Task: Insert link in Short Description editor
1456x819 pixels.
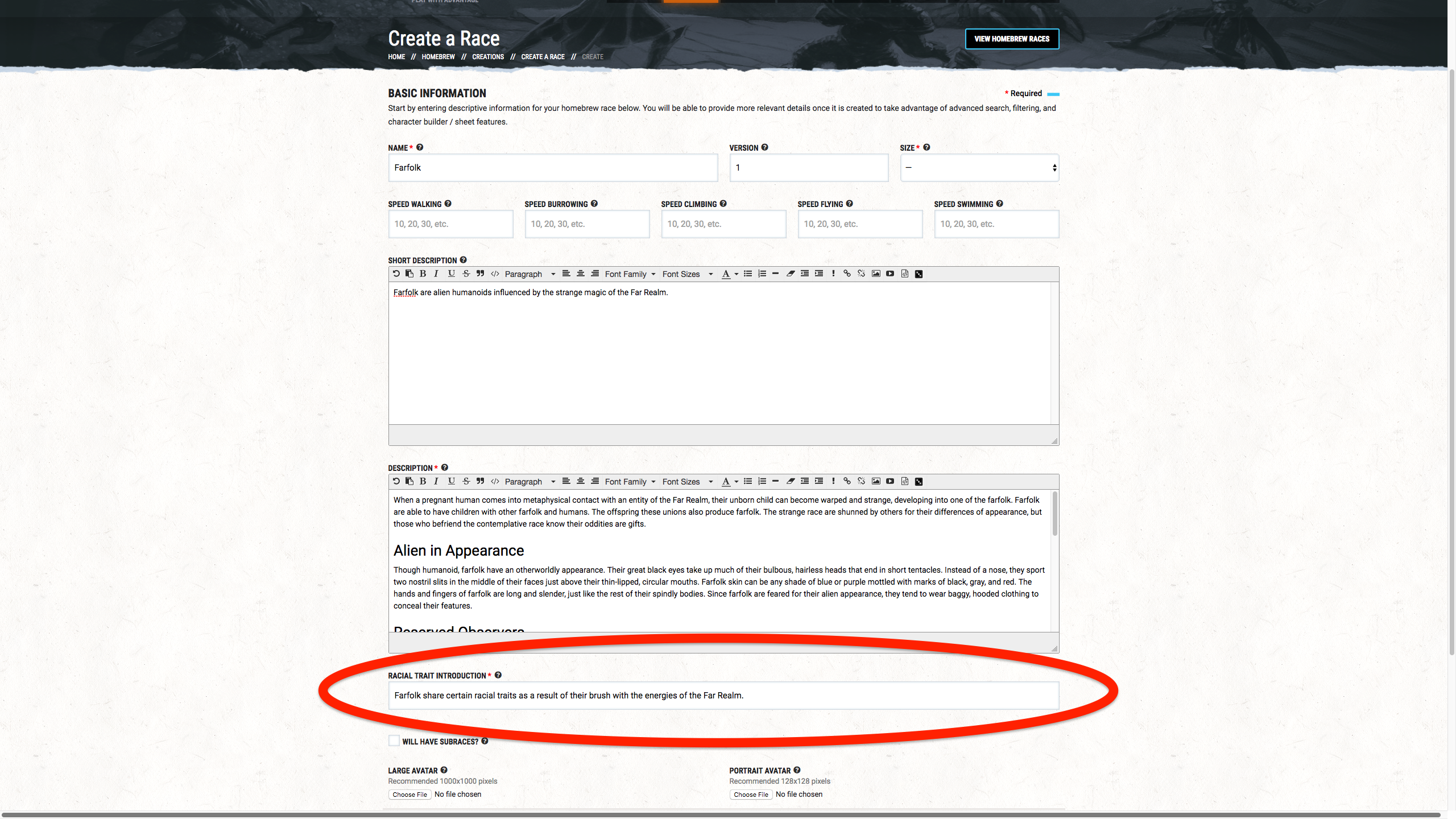Action: pos(847,274)
